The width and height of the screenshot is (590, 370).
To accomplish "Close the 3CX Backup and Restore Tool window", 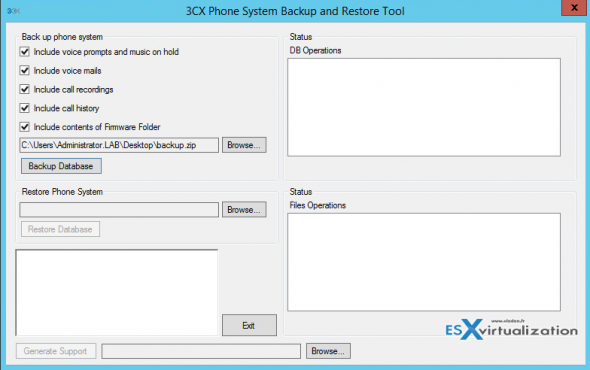I will pos(574,8).
